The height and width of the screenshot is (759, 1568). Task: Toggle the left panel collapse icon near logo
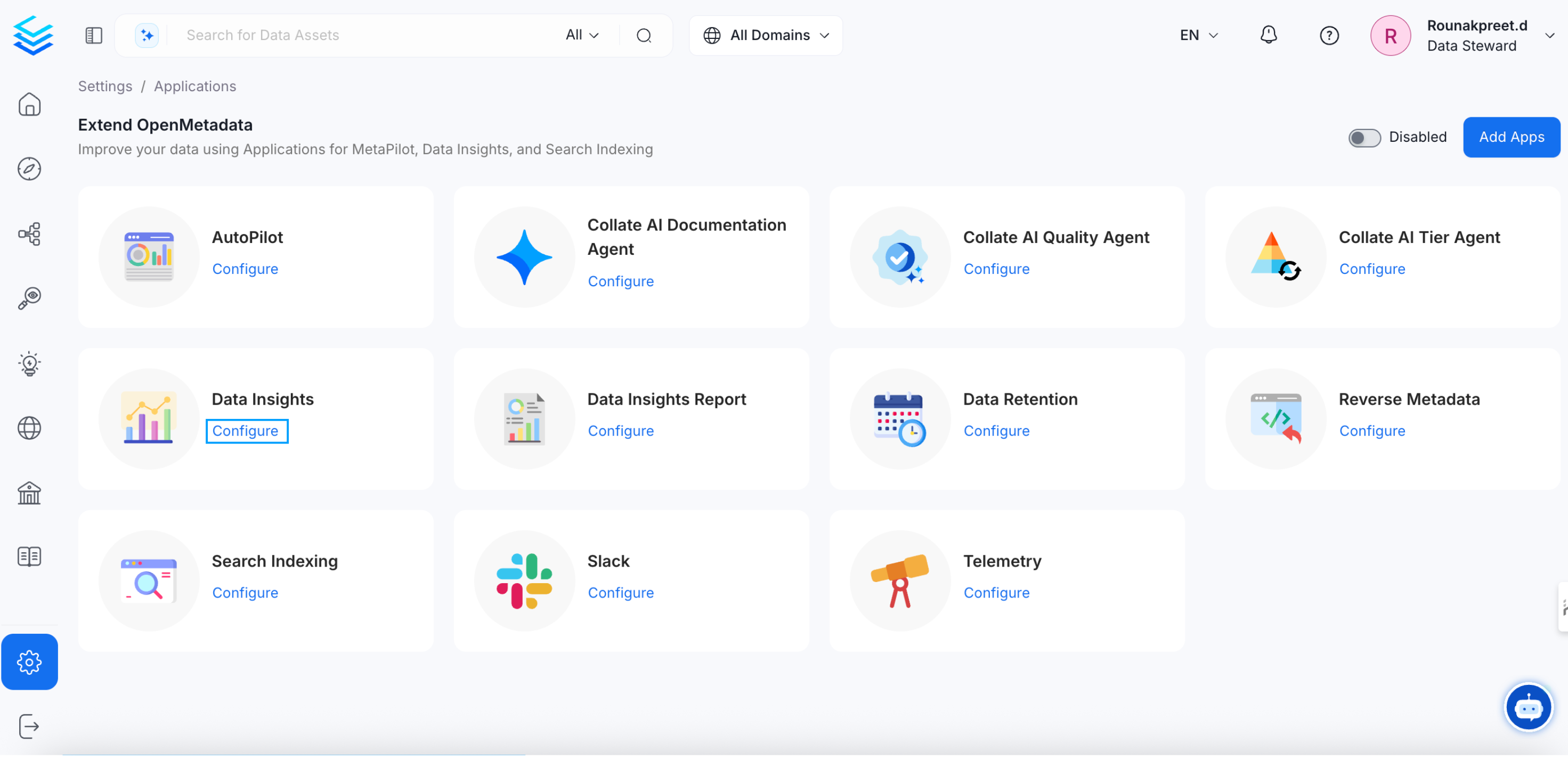point(94,35)
